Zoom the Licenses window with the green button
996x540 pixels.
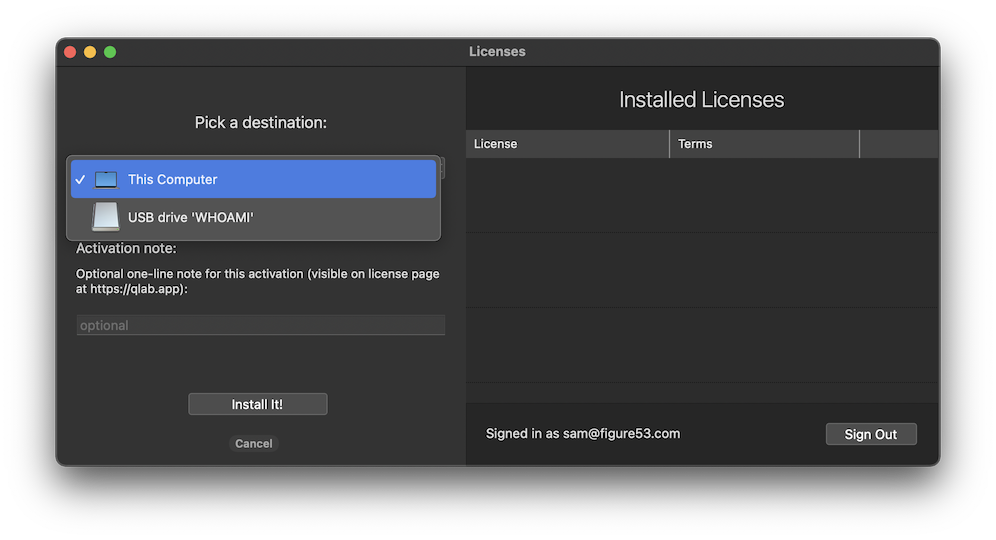110,52
